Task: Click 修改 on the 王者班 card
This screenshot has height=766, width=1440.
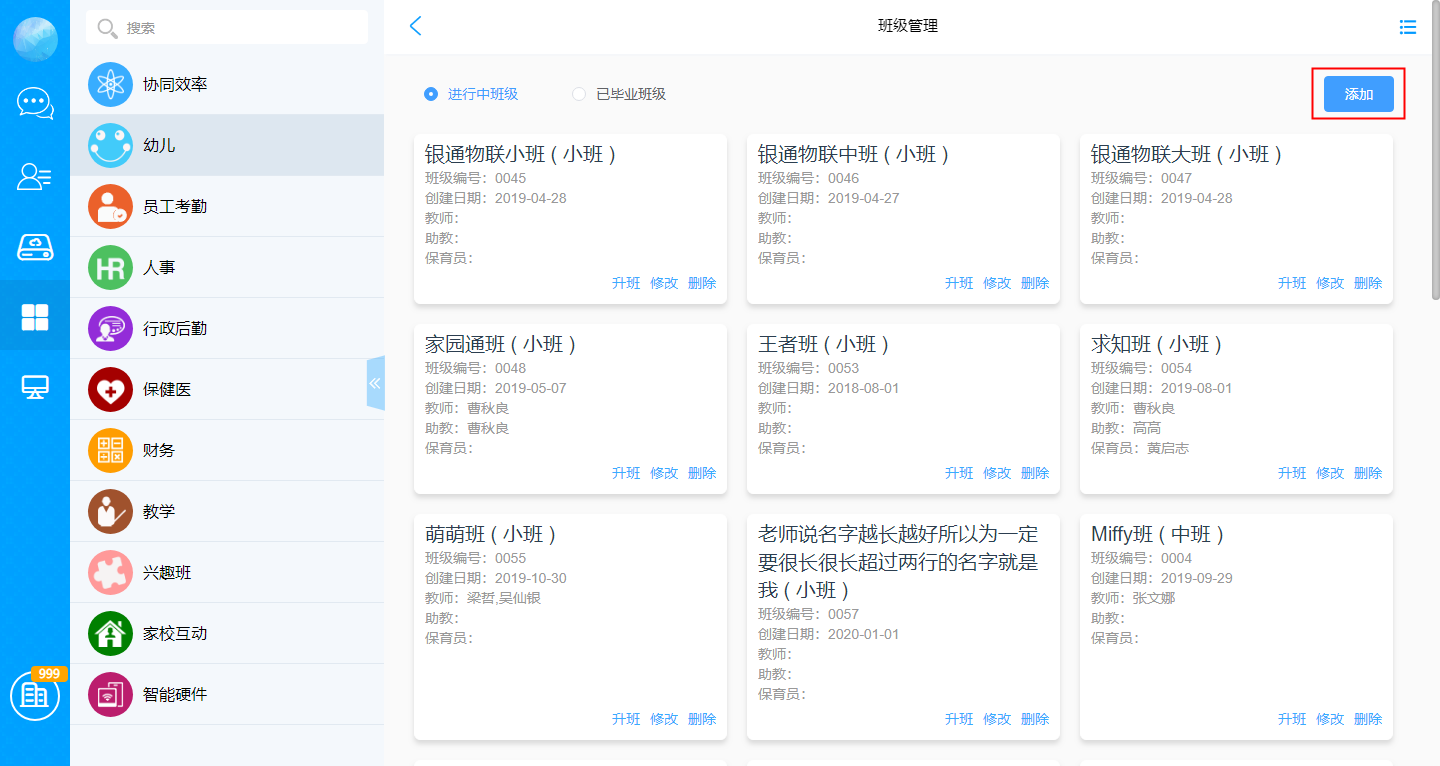Action: [997, 473]
